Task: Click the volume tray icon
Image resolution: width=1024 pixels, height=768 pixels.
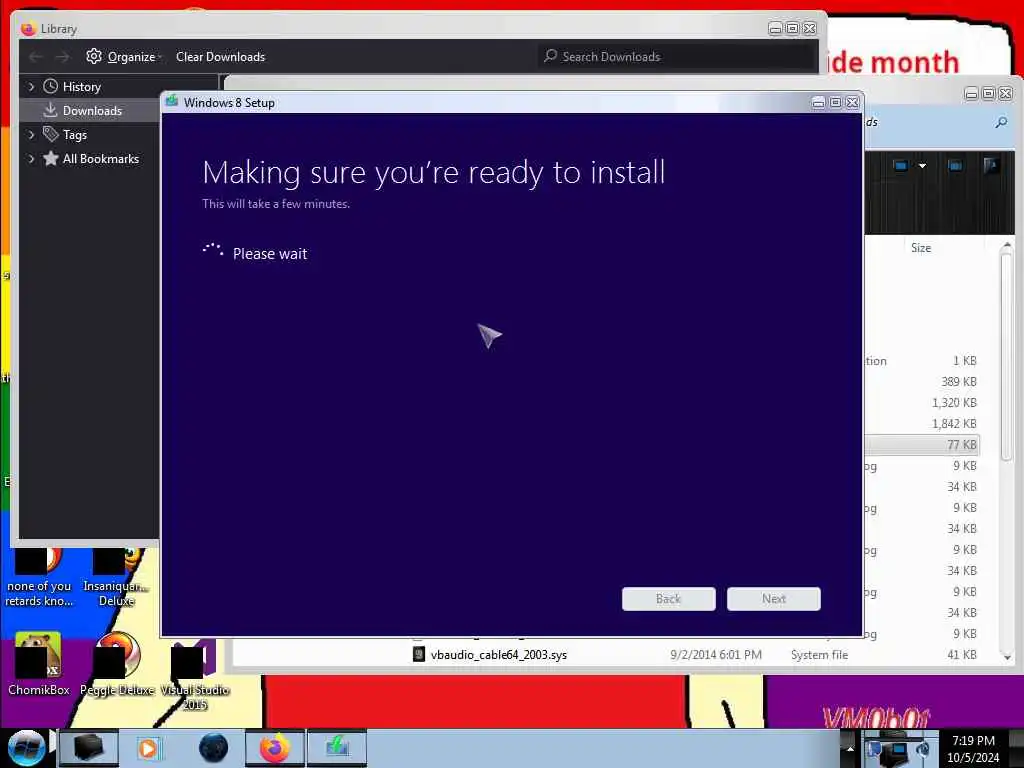Action: click(922, 749)
